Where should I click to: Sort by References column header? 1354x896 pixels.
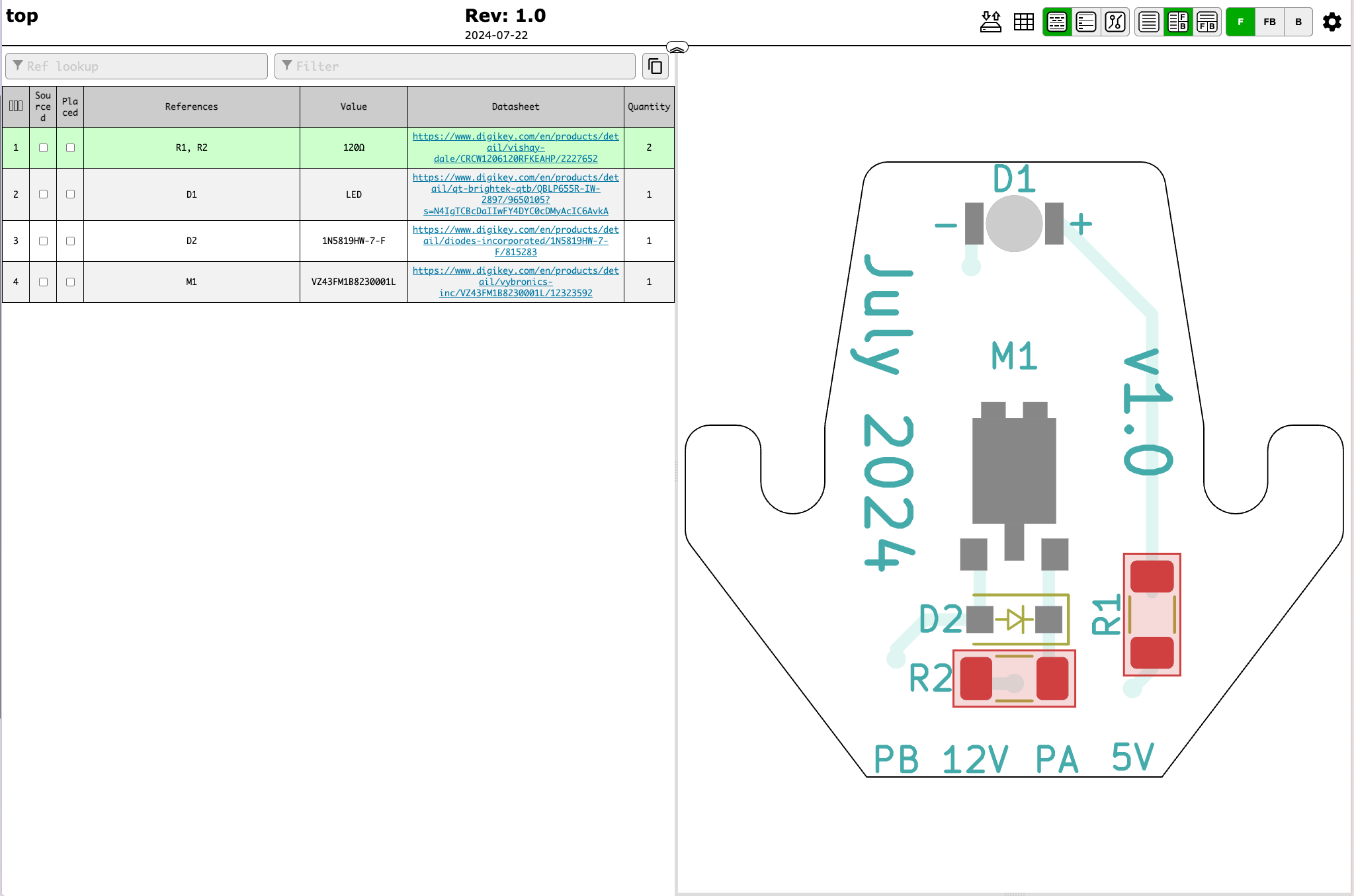[192, 106]
